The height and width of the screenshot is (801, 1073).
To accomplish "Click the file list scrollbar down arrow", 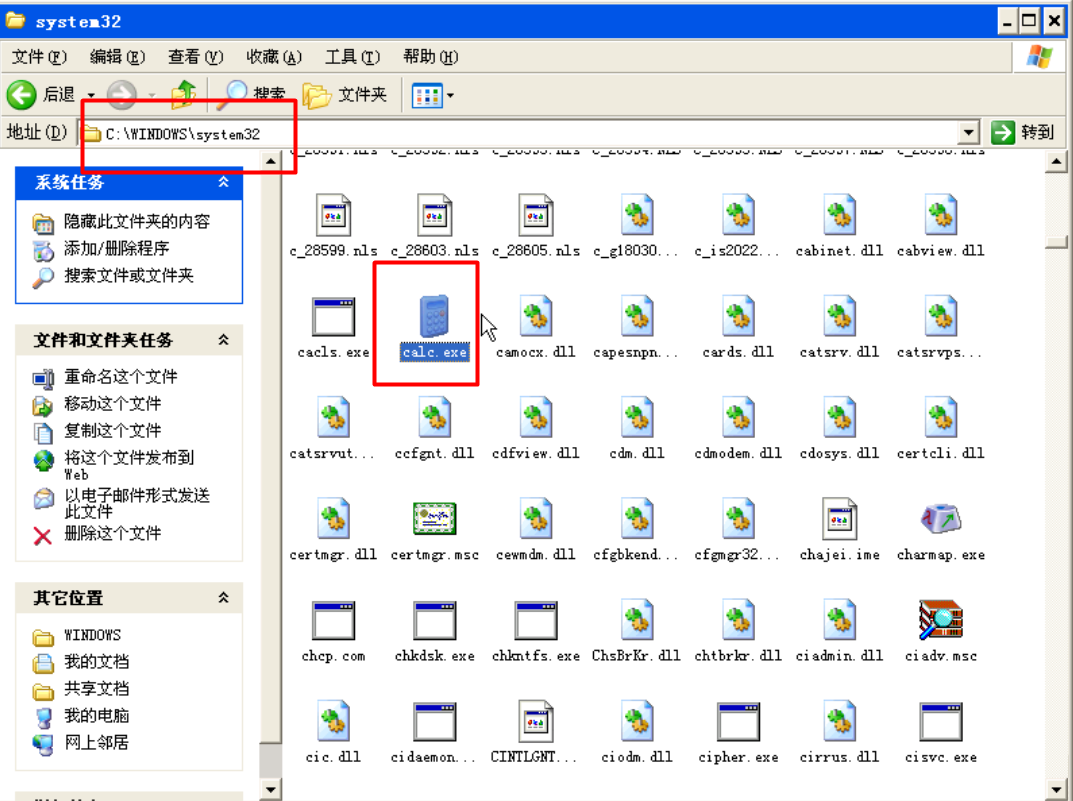I will pyautogui.click(x=1057, y=790).
